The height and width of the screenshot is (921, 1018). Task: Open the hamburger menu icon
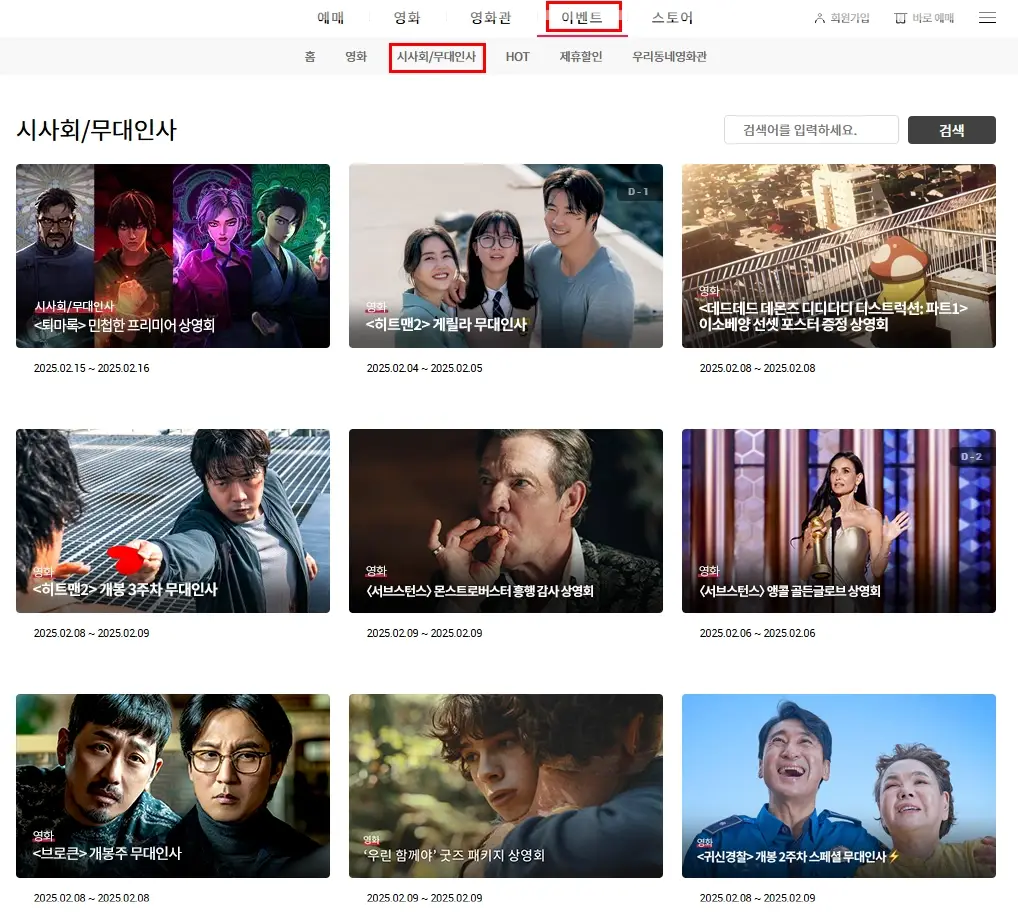tap(987, 18)
